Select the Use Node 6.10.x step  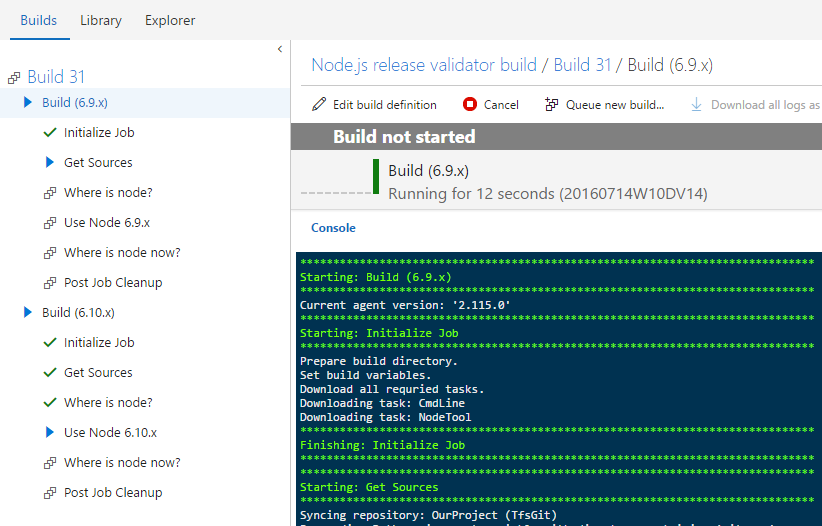[110, 433]
